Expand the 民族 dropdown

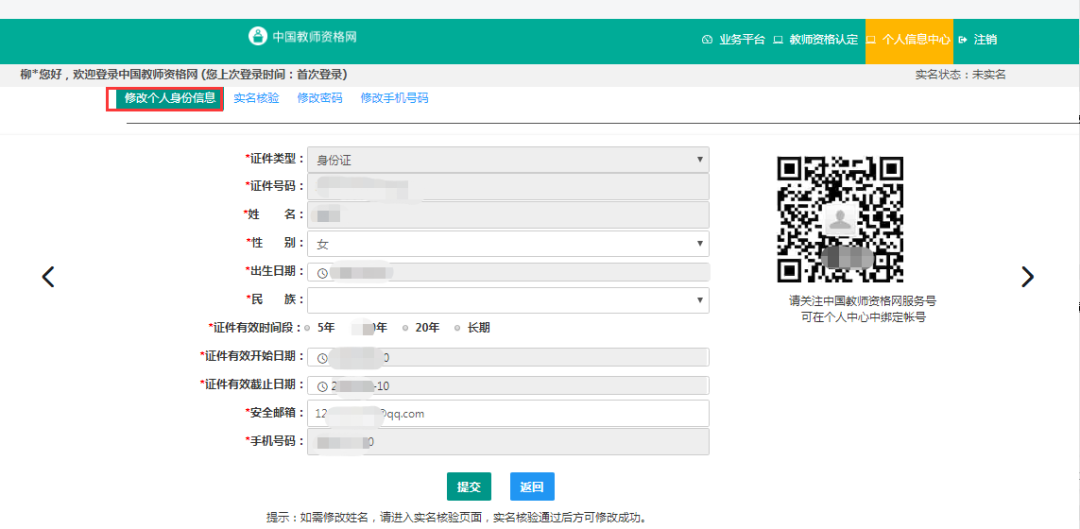508,300
